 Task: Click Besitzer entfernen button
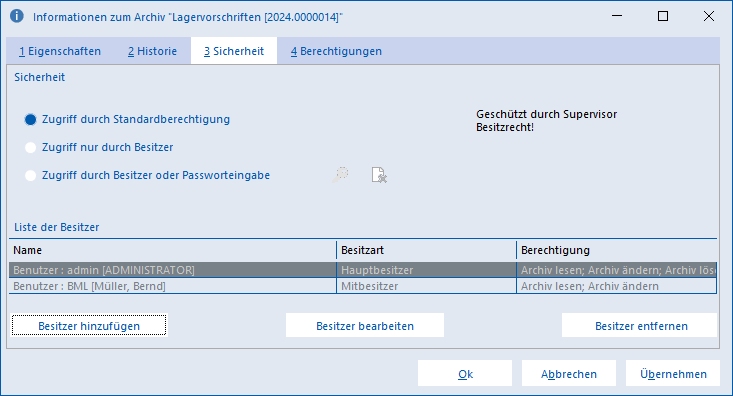click(x=641, y=325)
